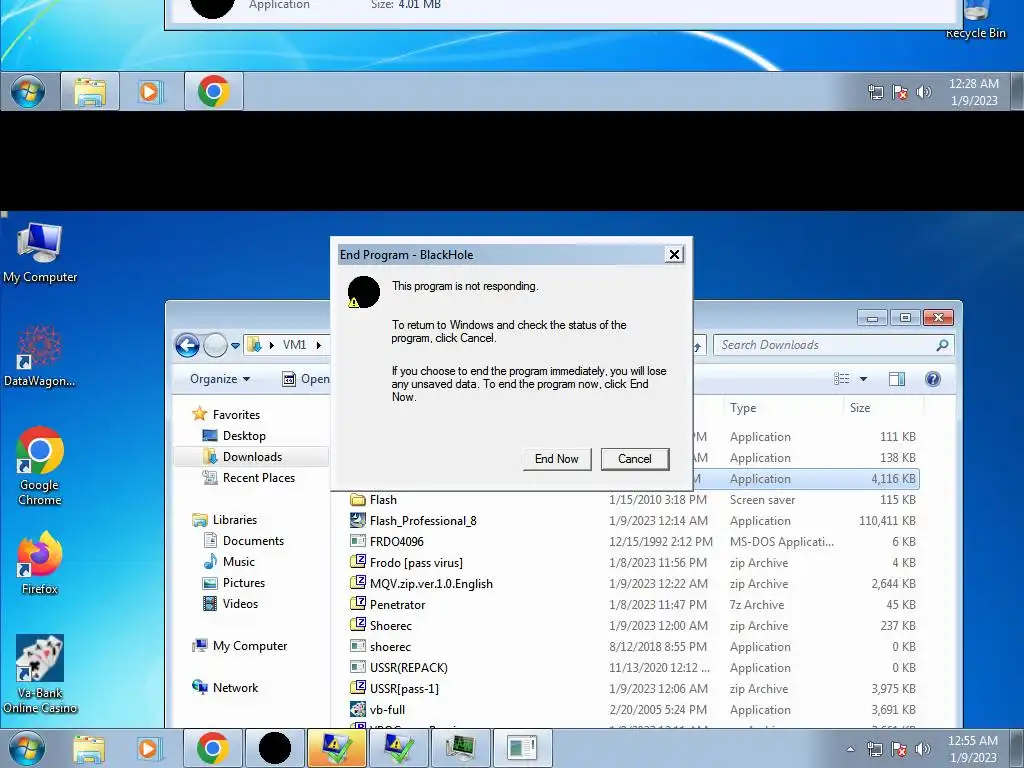Image resolution: width=1024 pixels, height=768 pixels.
Task: Select Downloads under Favorites
Action: [251, 456]
